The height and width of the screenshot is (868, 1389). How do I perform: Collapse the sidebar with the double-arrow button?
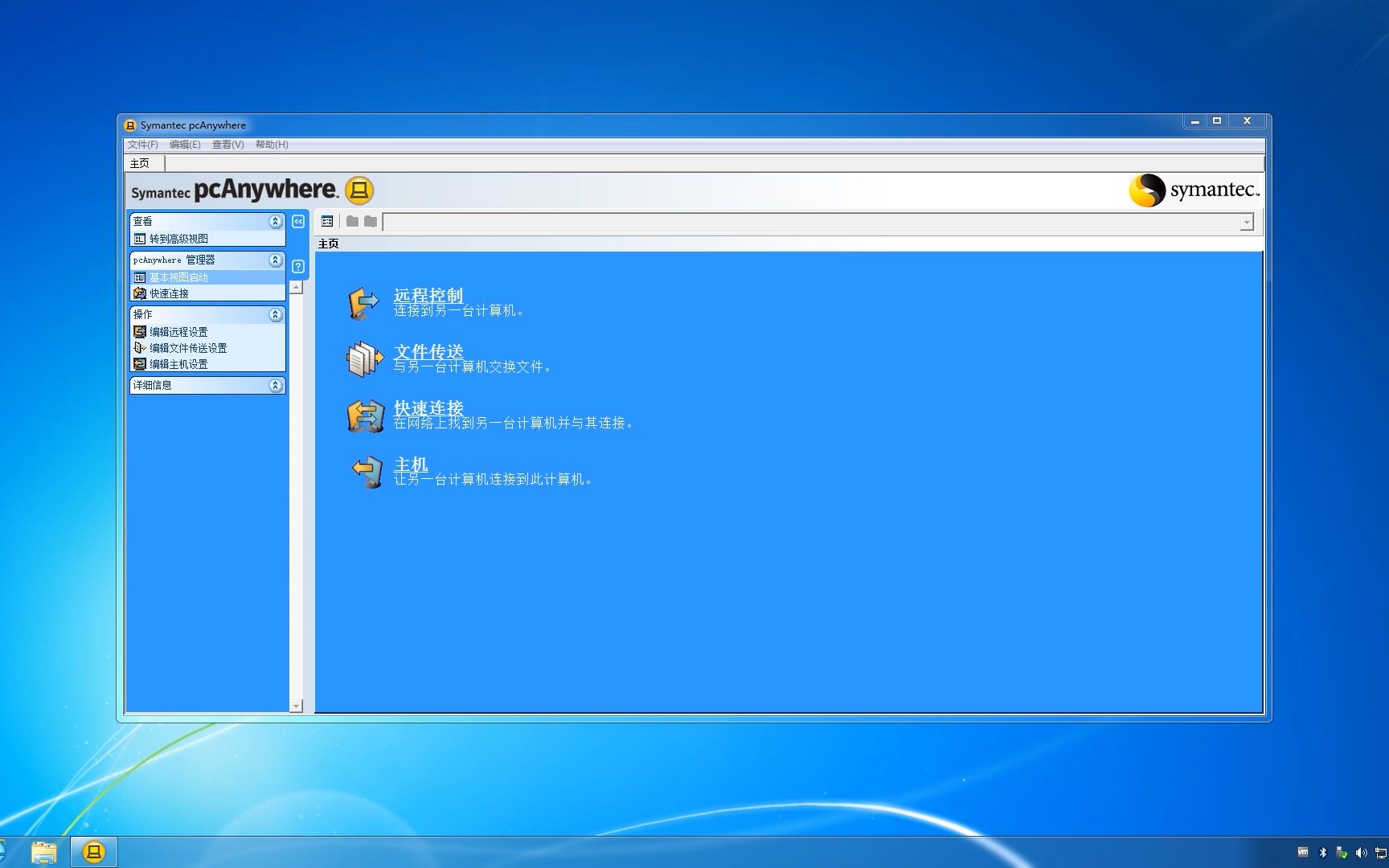pyautogui.click(x=298, y=222)
